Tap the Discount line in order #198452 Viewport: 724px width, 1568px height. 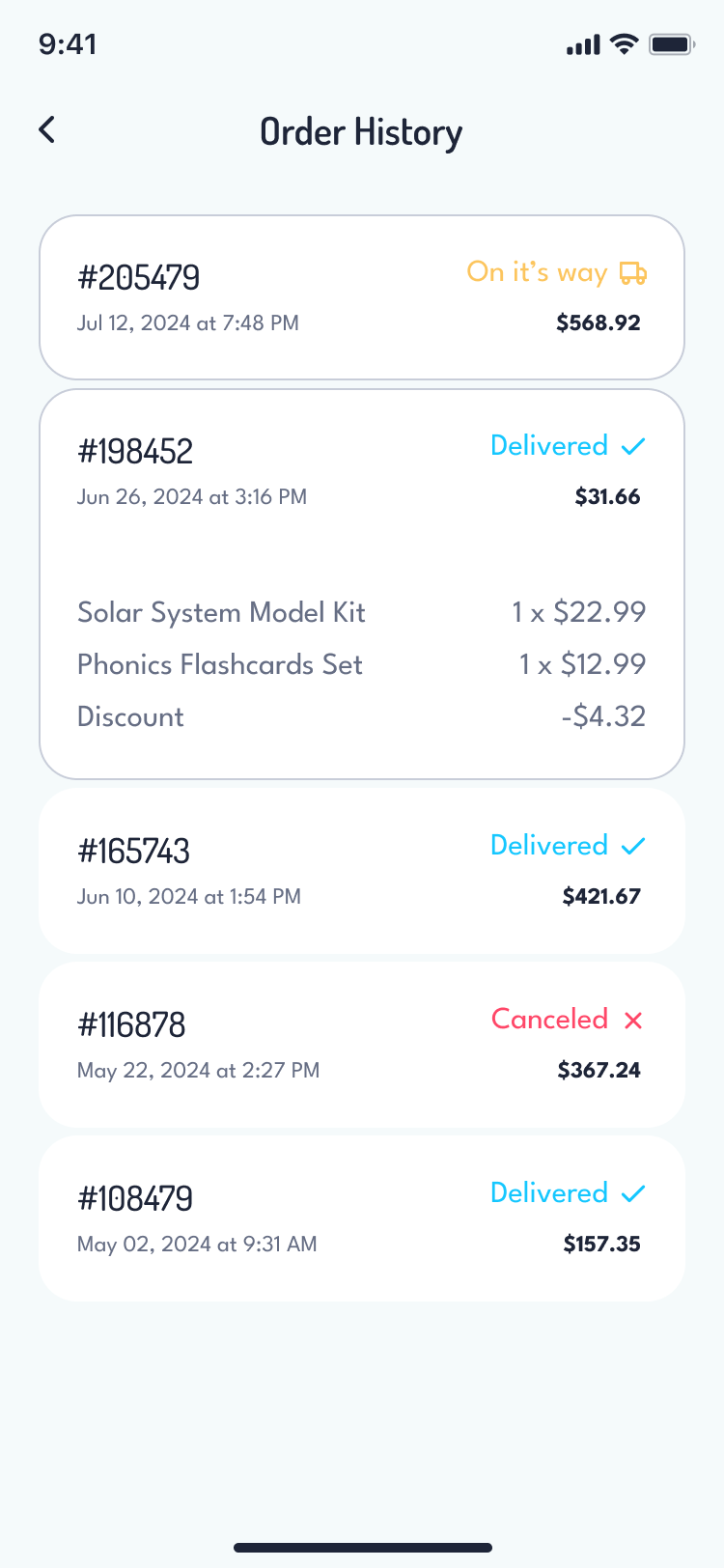pos(130,716)
